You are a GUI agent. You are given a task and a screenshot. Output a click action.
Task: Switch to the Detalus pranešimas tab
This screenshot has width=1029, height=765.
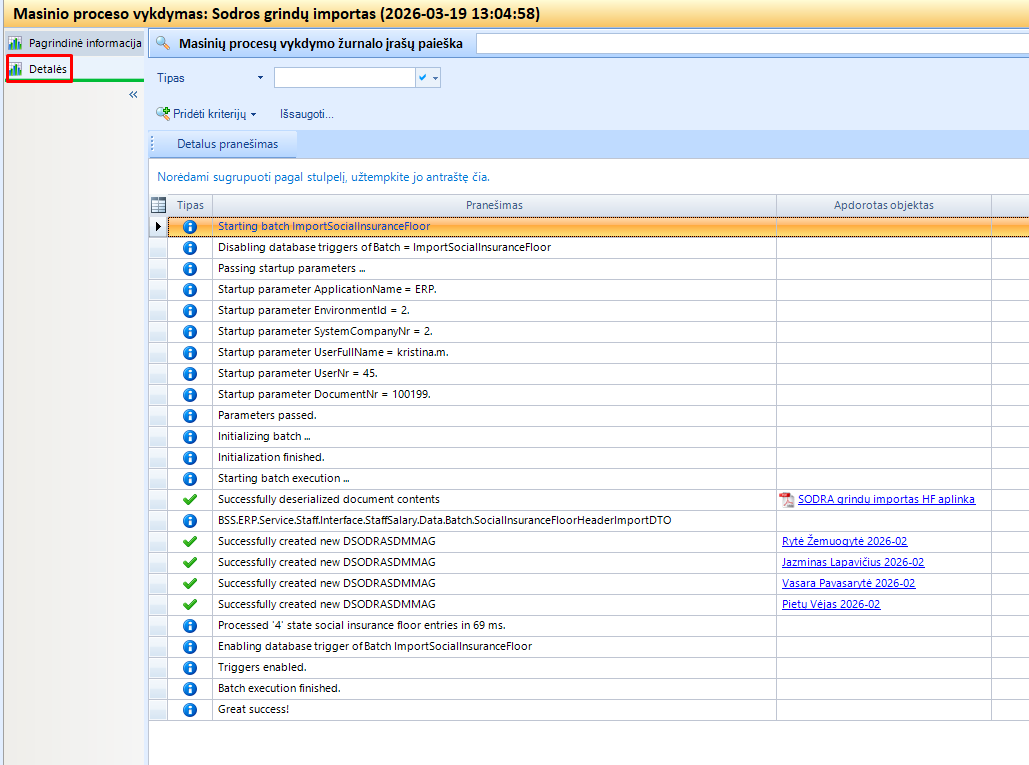(228, 144)
